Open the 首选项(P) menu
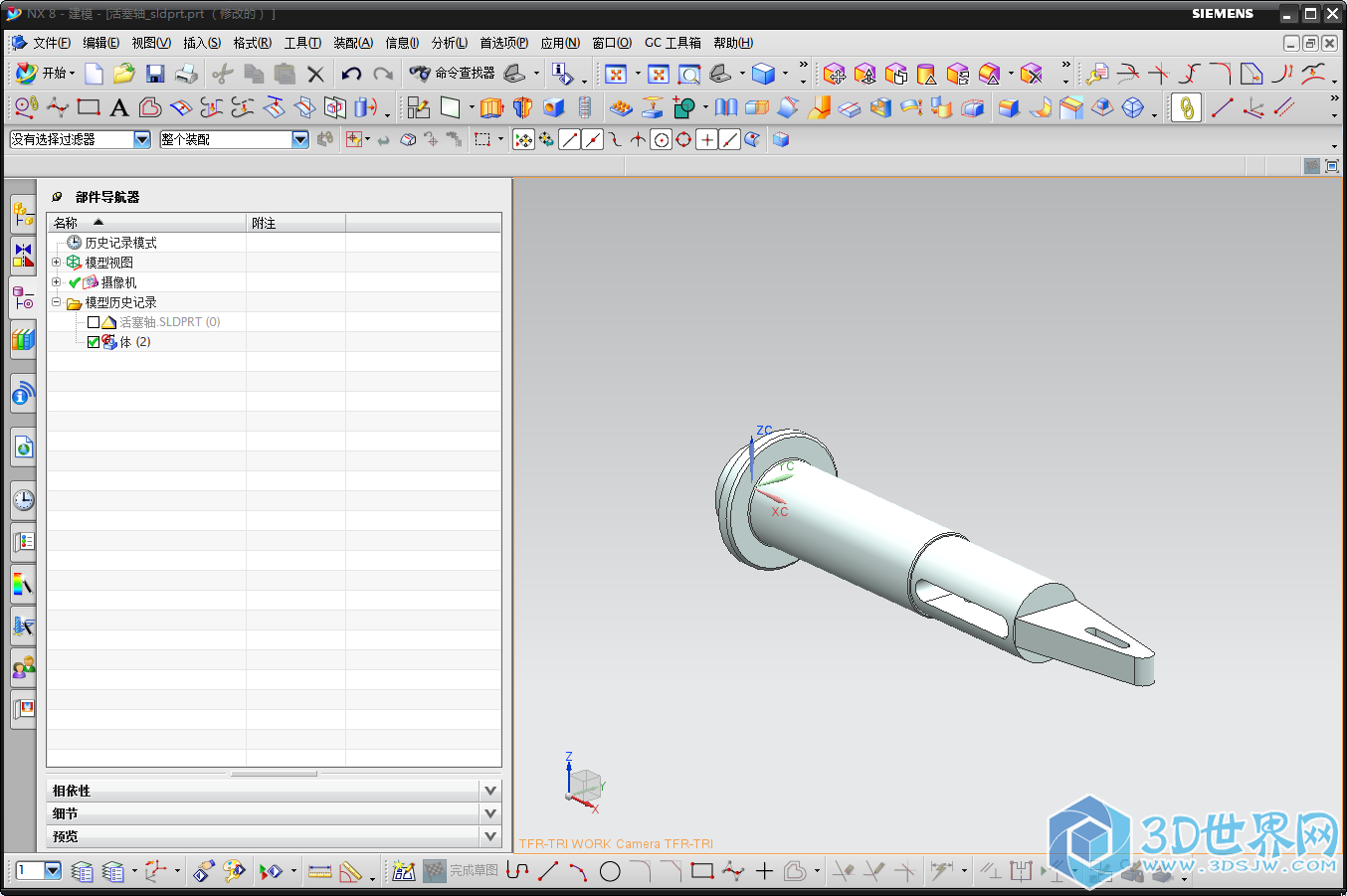The height and width of the screenshot is (896, 1347). 504,43
